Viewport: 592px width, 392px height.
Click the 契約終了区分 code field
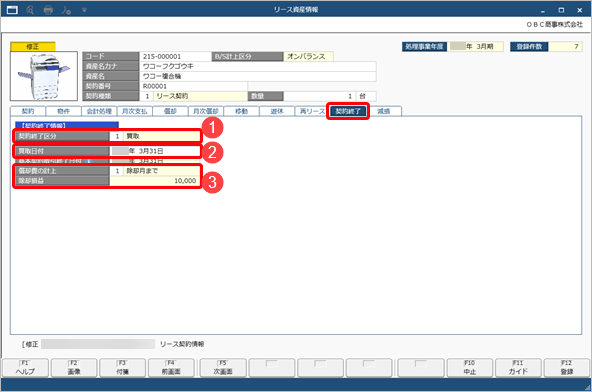tap(117, 136)
